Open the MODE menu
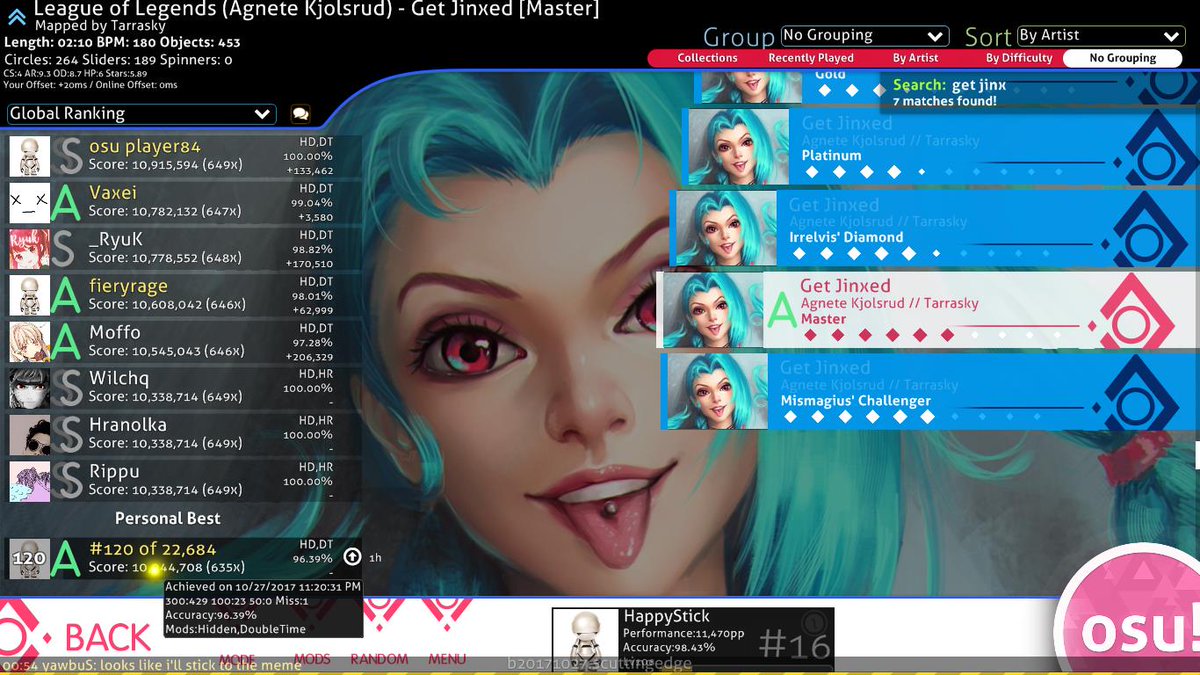This screenshot has width=1200, height=675. 237,659
